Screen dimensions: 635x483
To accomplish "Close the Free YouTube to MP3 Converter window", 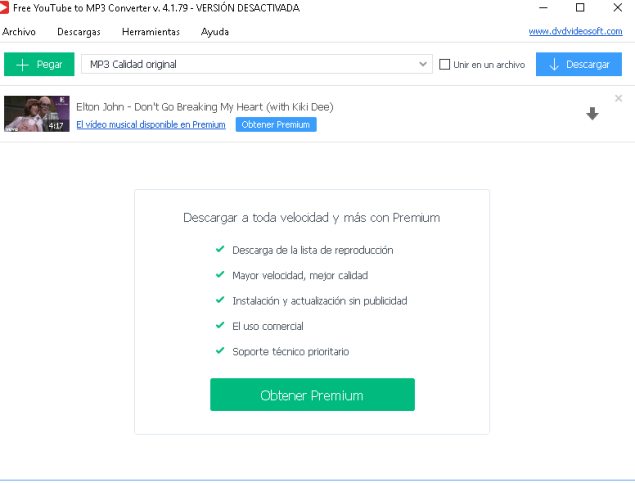I will click(x=619, y=8).
